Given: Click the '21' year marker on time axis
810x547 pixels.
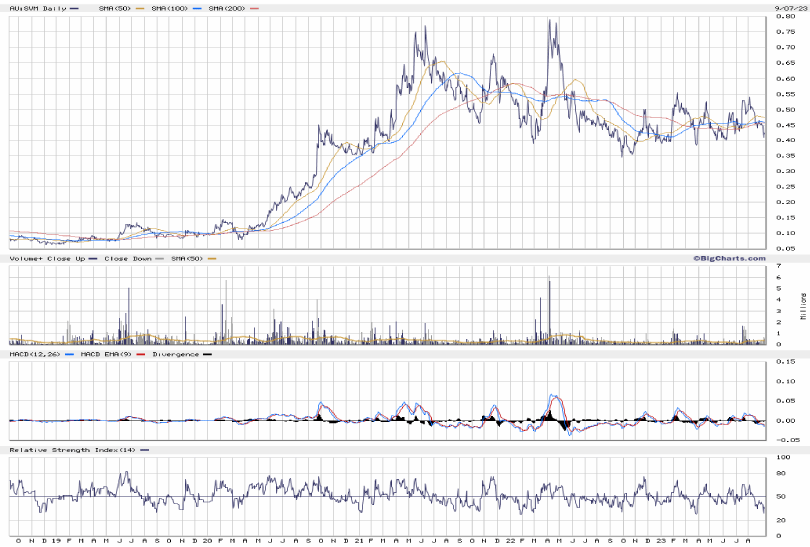Looking at the screenshot, I should [x=359, y=541].
